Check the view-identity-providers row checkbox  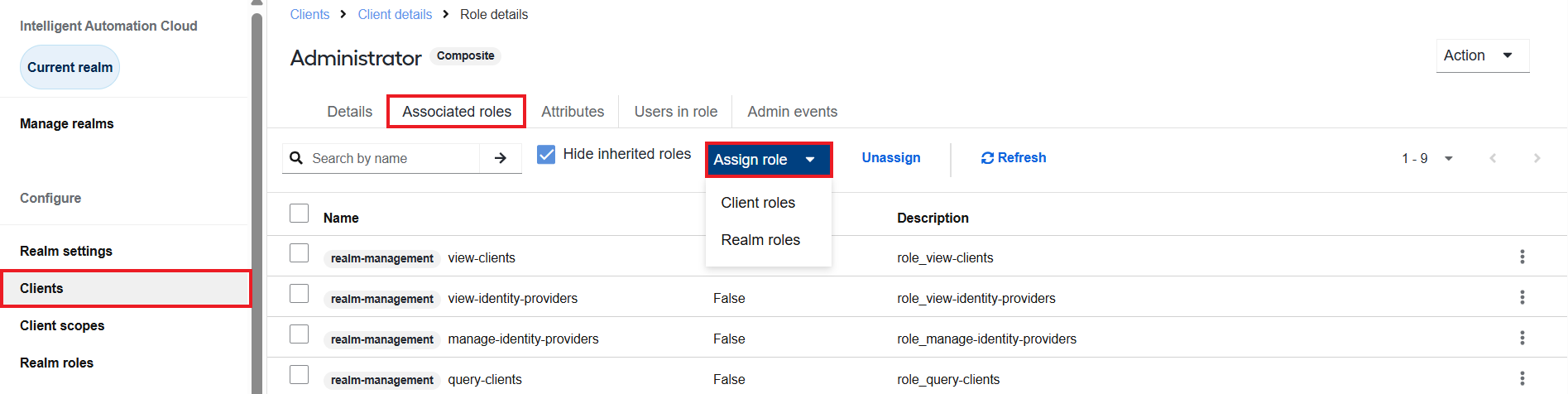[x=300, y=294]
